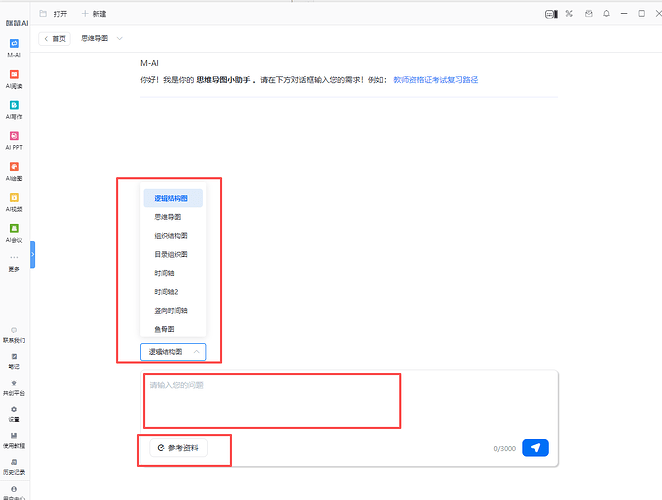Open 历史记录 history in sidebar
This screenshot has width=662, height=500.
pyautogui.click(x=14, y=467)
